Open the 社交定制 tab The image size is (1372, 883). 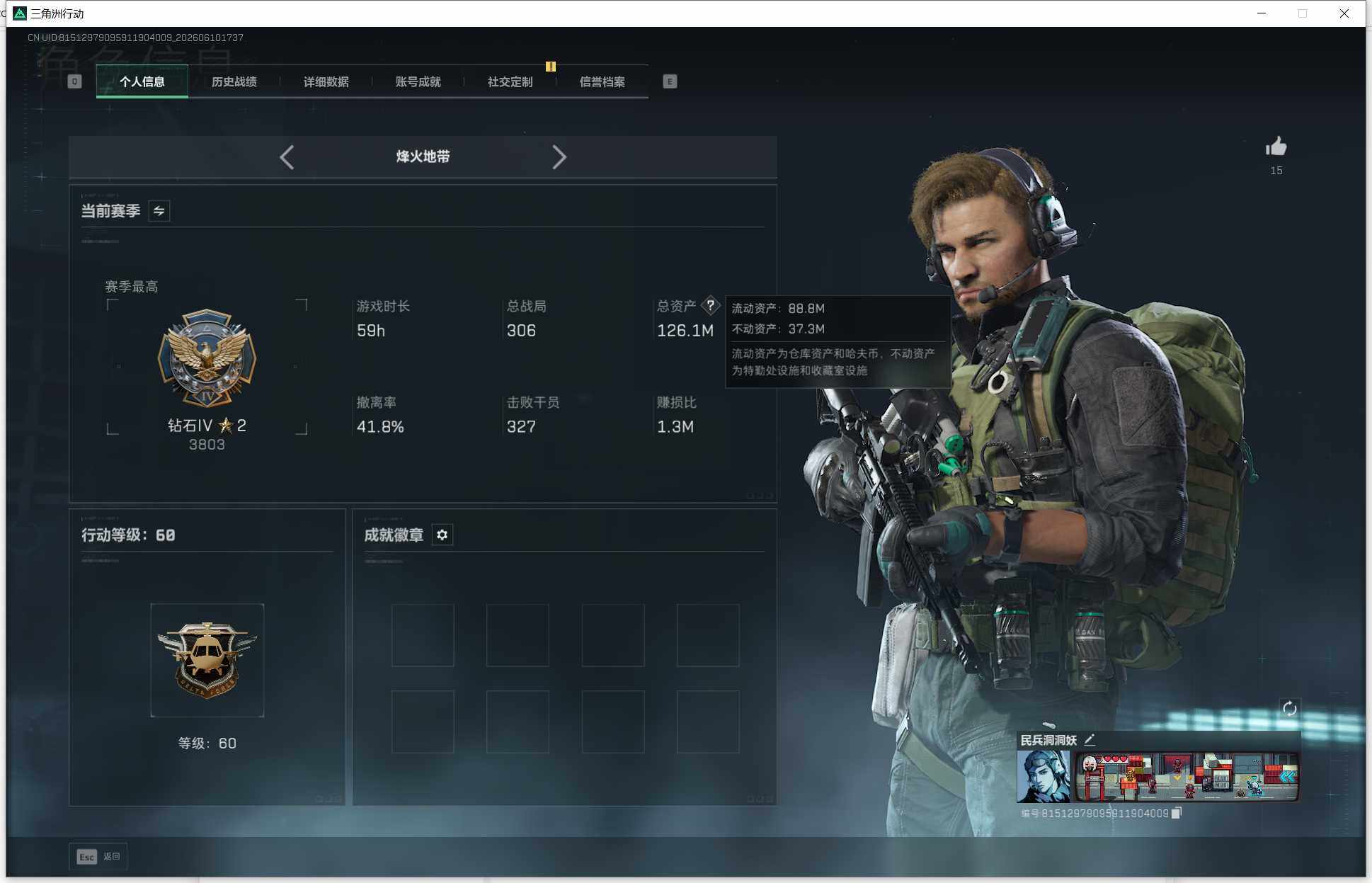[510, 81]
